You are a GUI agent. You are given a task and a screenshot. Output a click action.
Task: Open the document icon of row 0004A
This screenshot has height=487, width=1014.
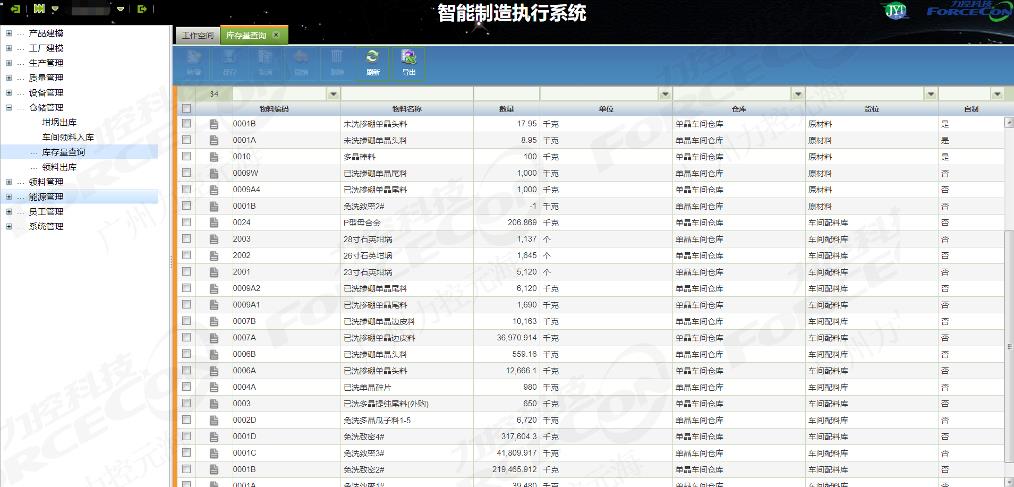click(214, 387)
